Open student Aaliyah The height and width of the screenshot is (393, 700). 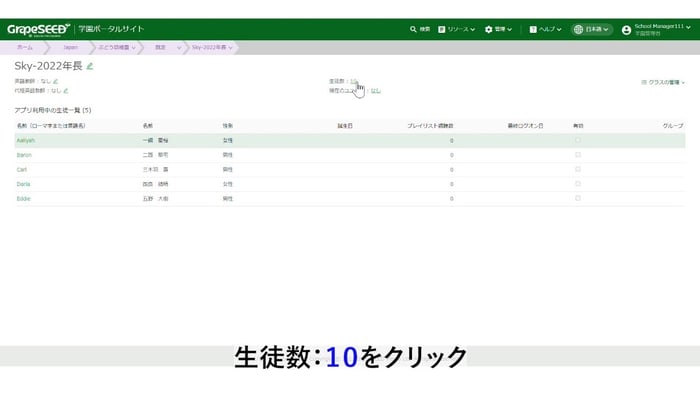click(x=25, y=140)
